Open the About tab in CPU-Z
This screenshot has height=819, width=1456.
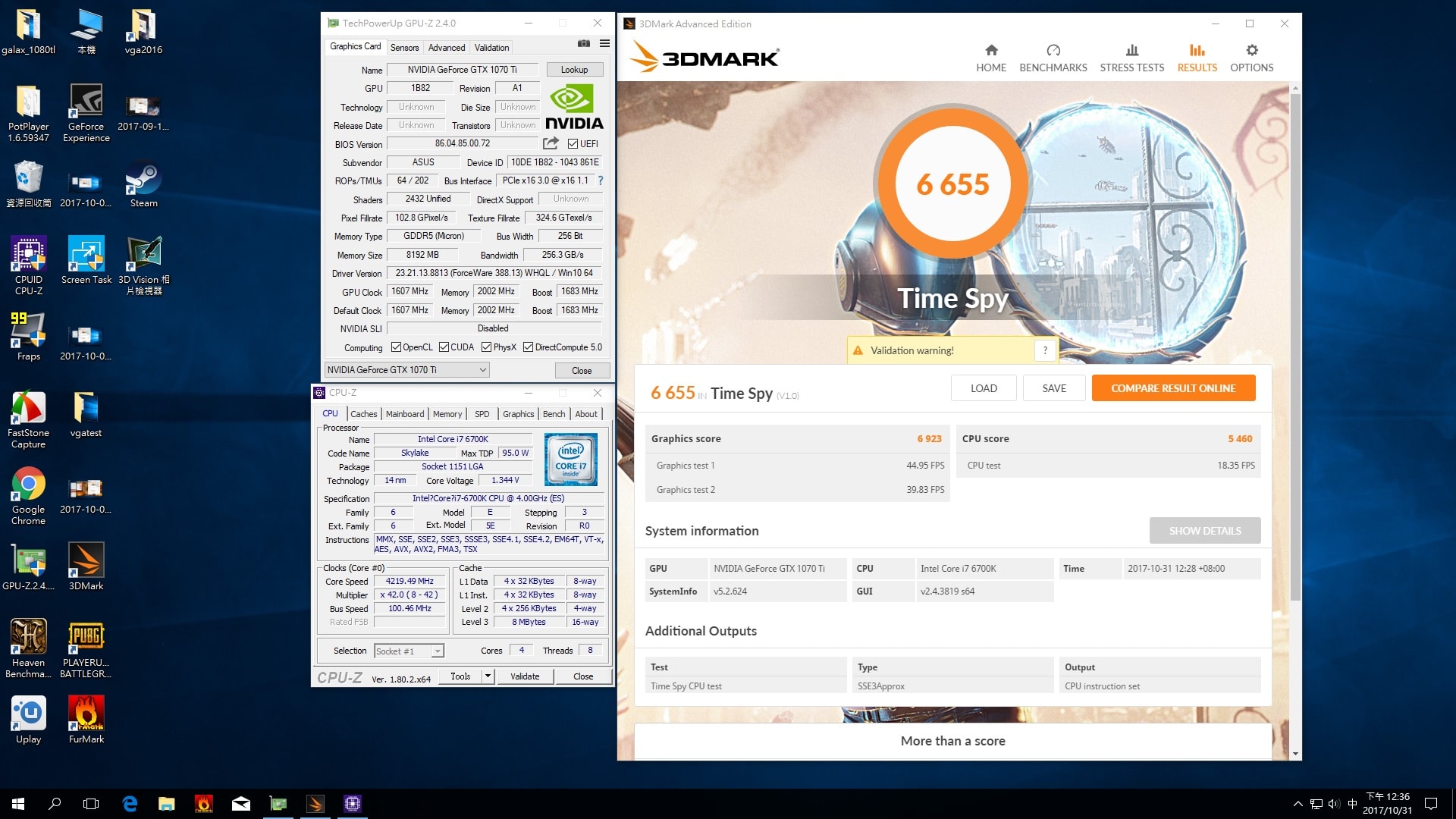(x=586, y=414)
